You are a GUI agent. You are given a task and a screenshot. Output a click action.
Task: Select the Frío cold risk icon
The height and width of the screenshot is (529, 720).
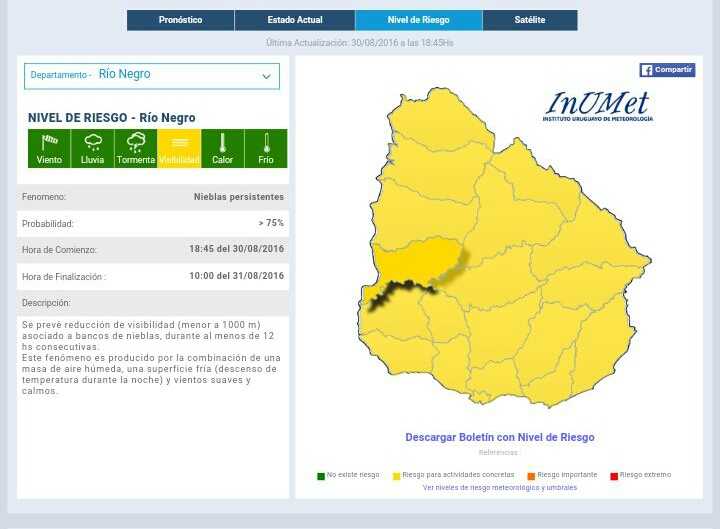click(265, 148)
